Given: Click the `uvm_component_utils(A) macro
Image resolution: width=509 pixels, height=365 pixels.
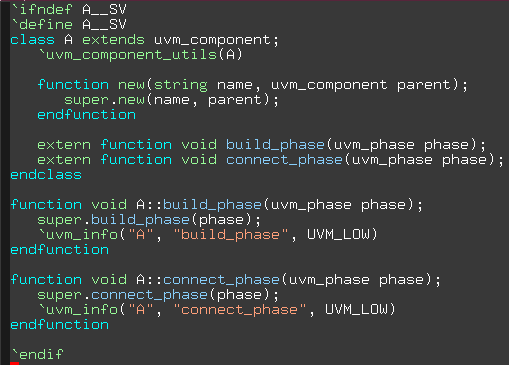Looking at the screenshot, I should tap(140, 55).
